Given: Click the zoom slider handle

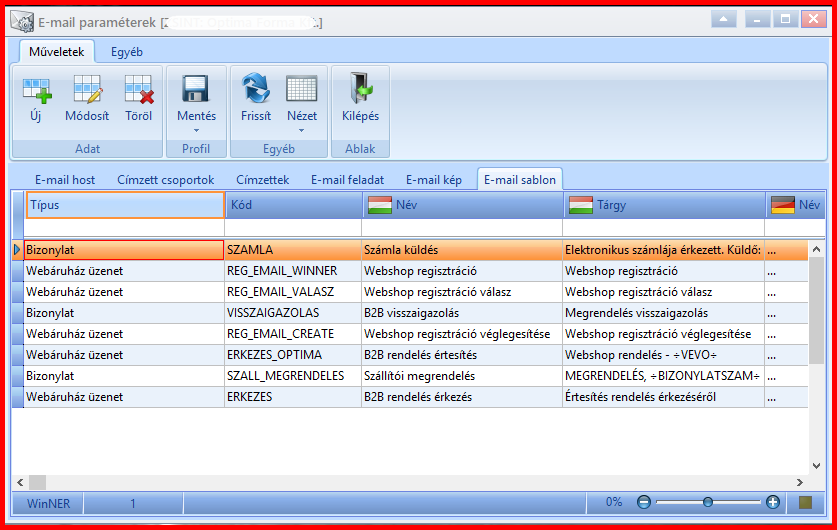Looking at the screenshot, I should tap(708, 502).
